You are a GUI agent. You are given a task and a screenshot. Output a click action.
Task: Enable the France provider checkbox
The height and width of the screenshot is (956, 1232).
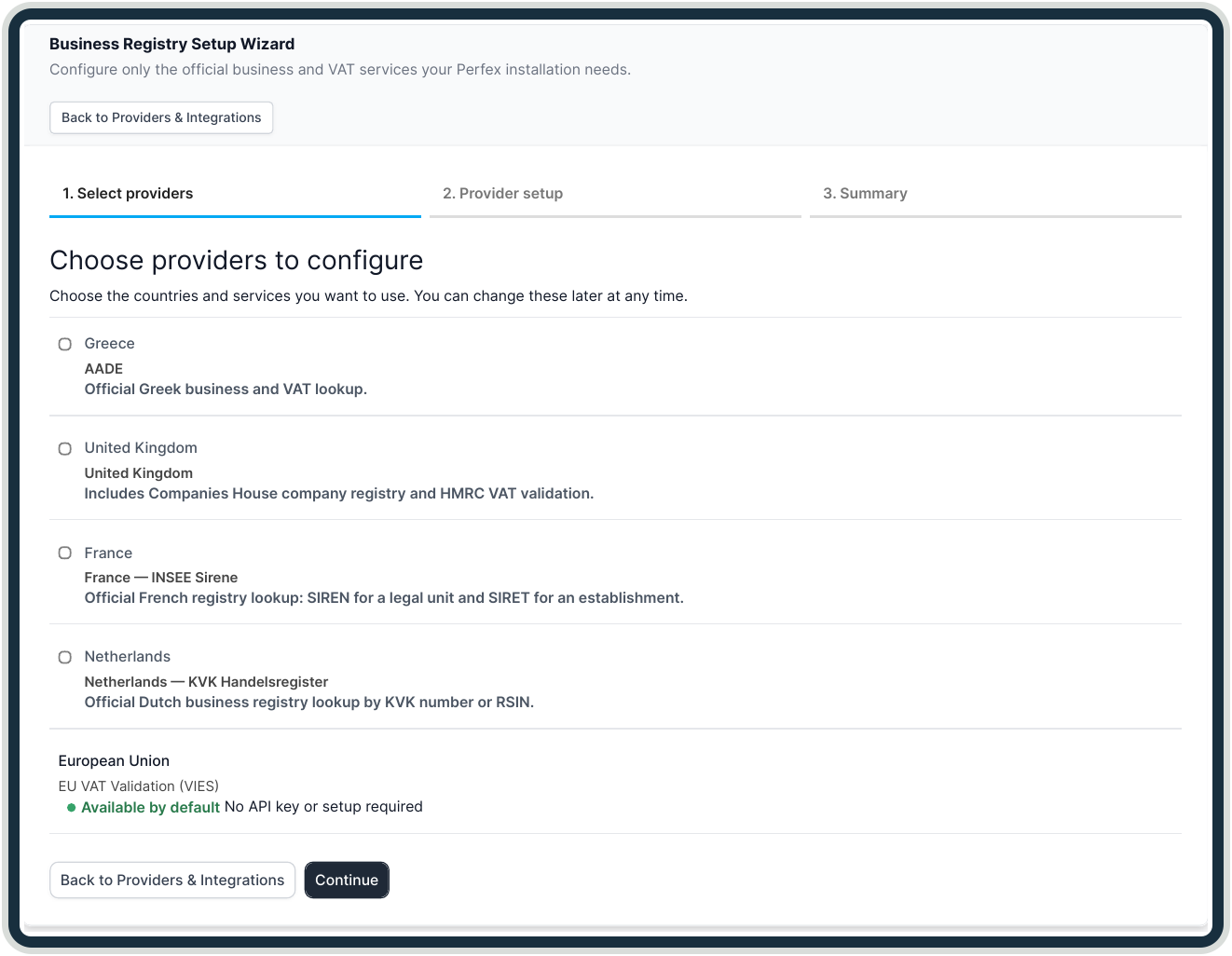click(65, 553)
